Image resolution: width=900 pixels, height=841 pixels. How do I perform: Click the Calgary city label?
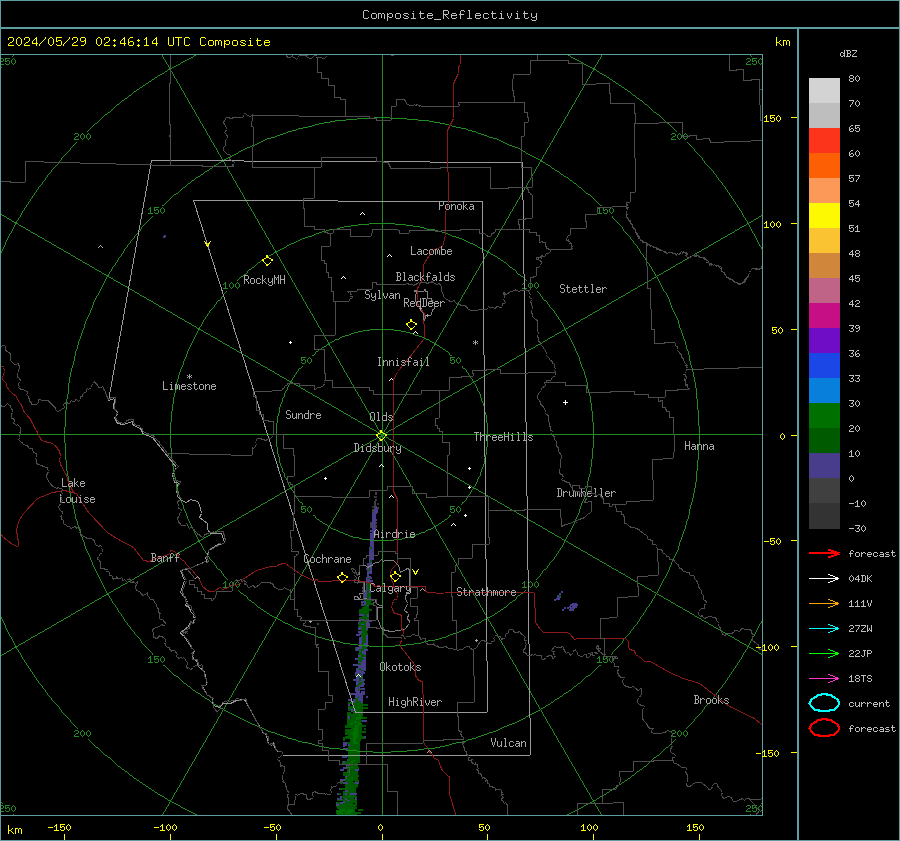[x=390, y=588]
